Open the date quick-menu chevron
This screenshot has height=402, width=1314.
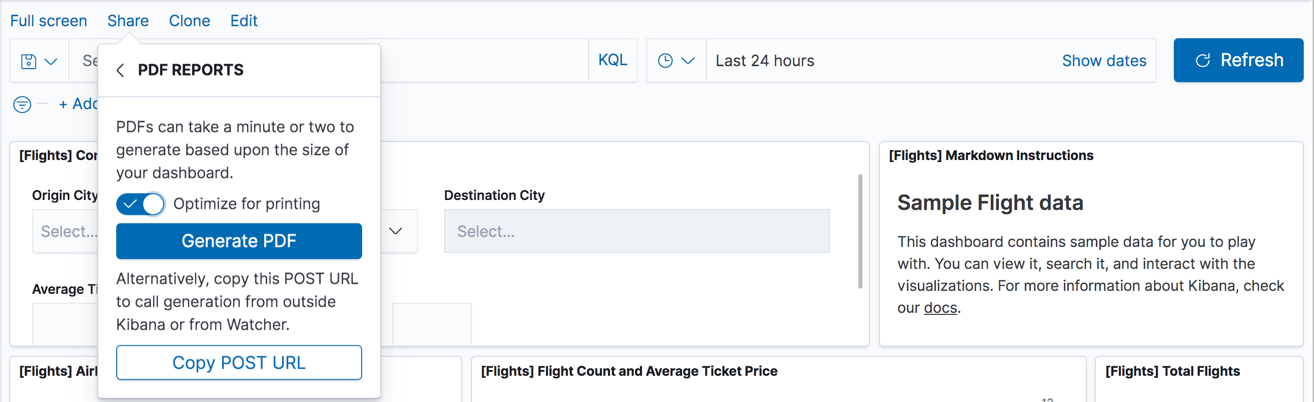click(688, 61)
